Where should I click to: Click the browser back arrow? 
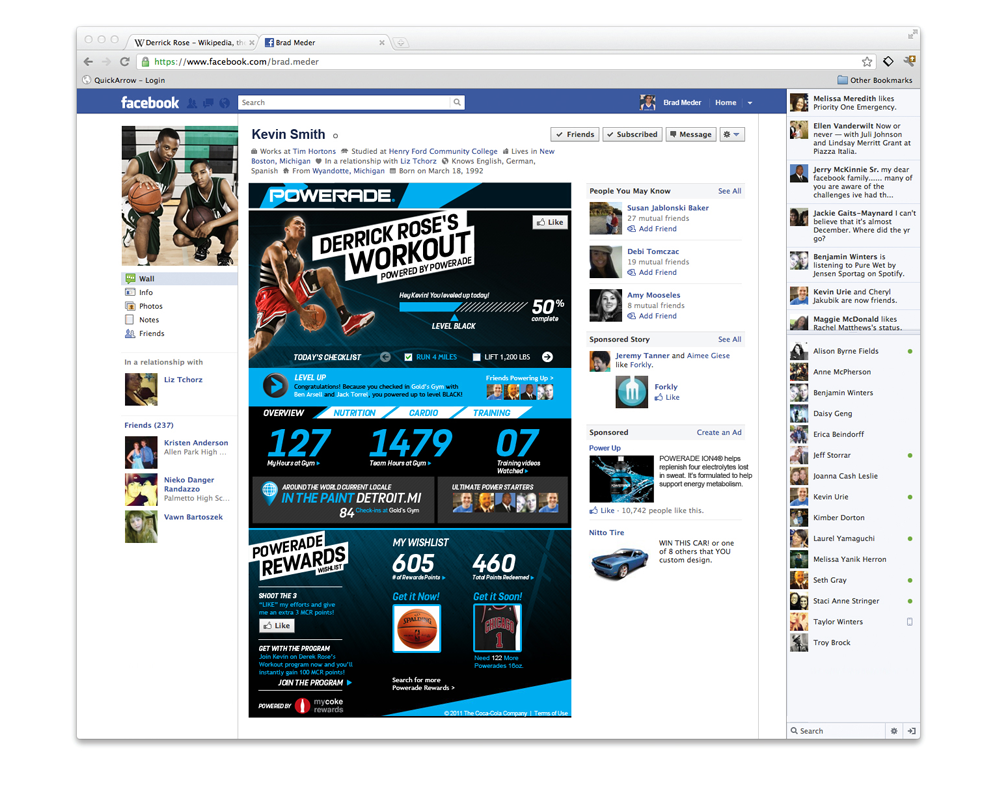(88, 62)
